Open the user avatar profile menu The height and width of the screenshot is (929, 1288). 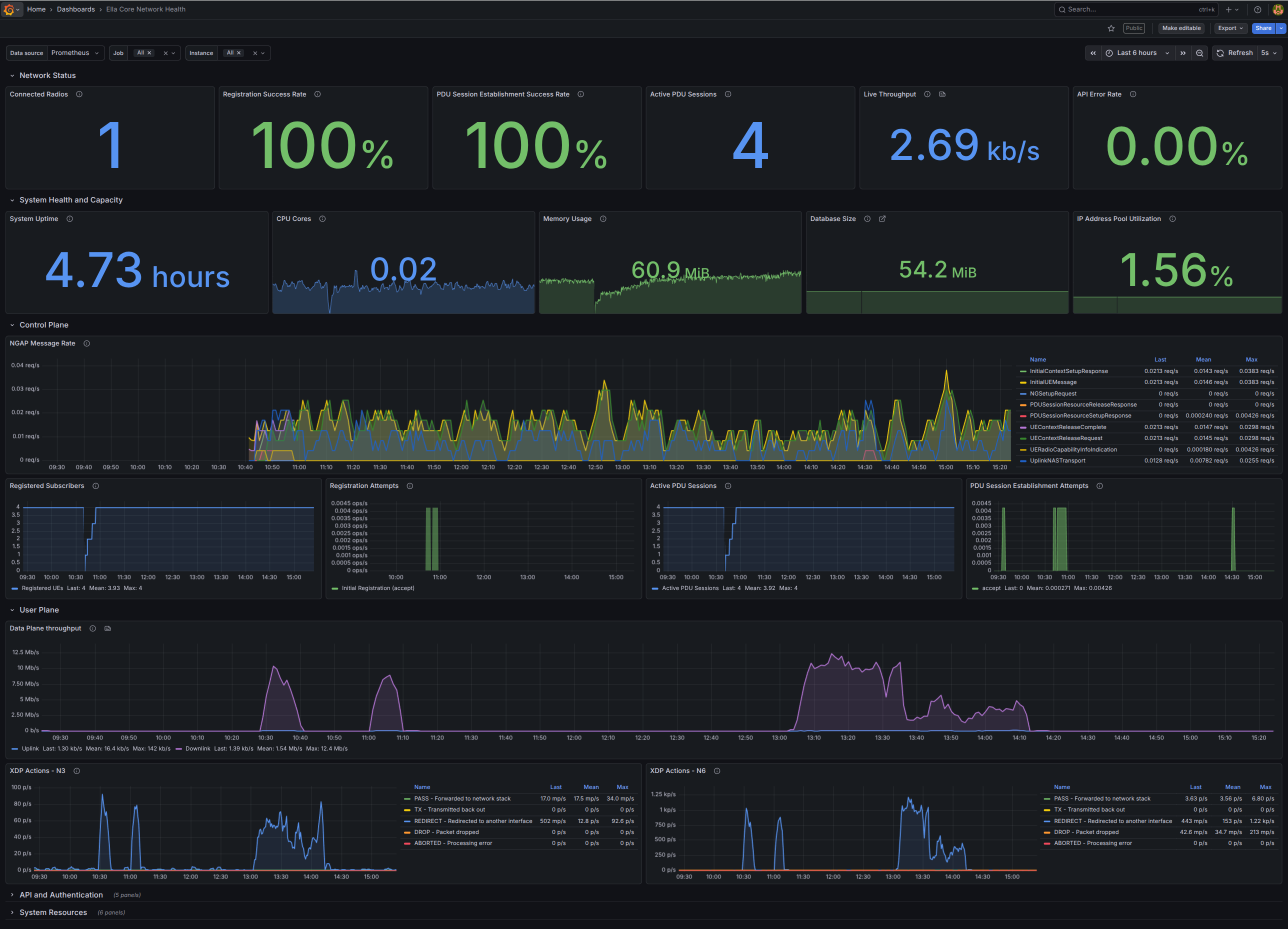pyautogui.click(x=1278, y=9)
